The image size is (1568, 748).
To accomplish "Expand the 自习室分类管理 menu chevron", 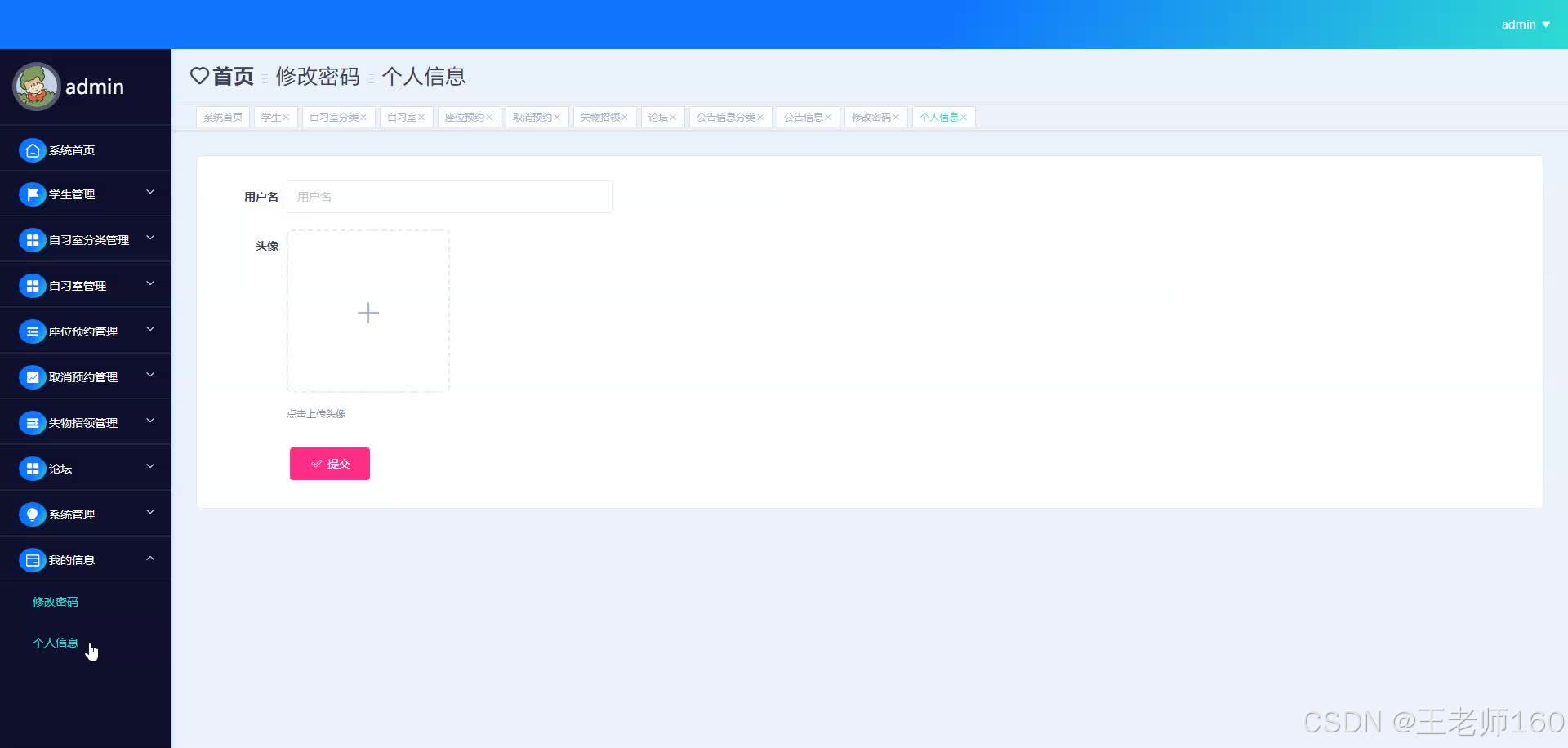I will (150, 238).
